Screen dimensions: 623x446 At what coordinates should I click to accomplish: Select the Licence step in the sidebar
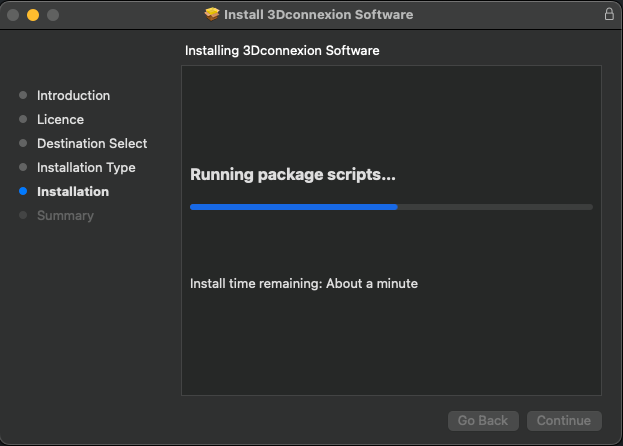60,119
